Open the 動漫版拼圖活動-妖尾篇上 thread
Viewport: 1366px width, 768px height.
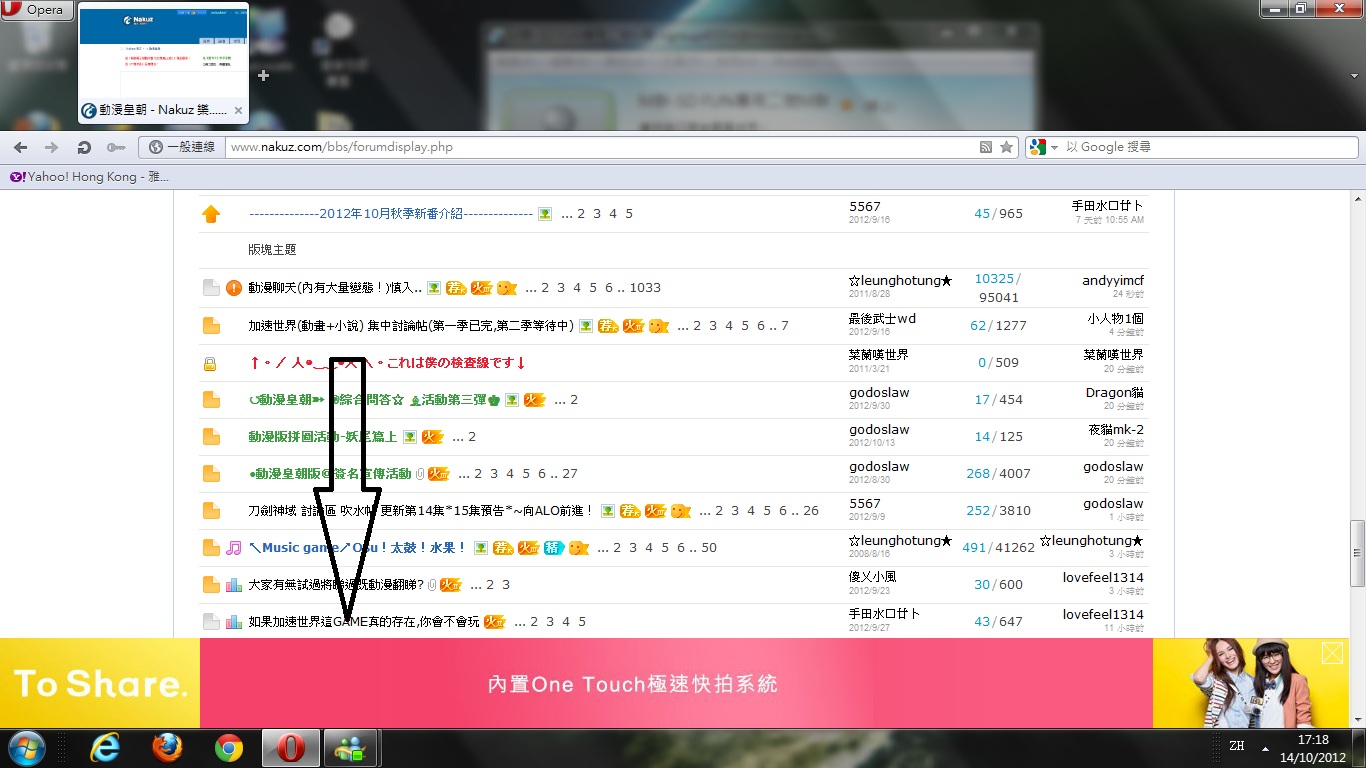[x=323, y=437]
